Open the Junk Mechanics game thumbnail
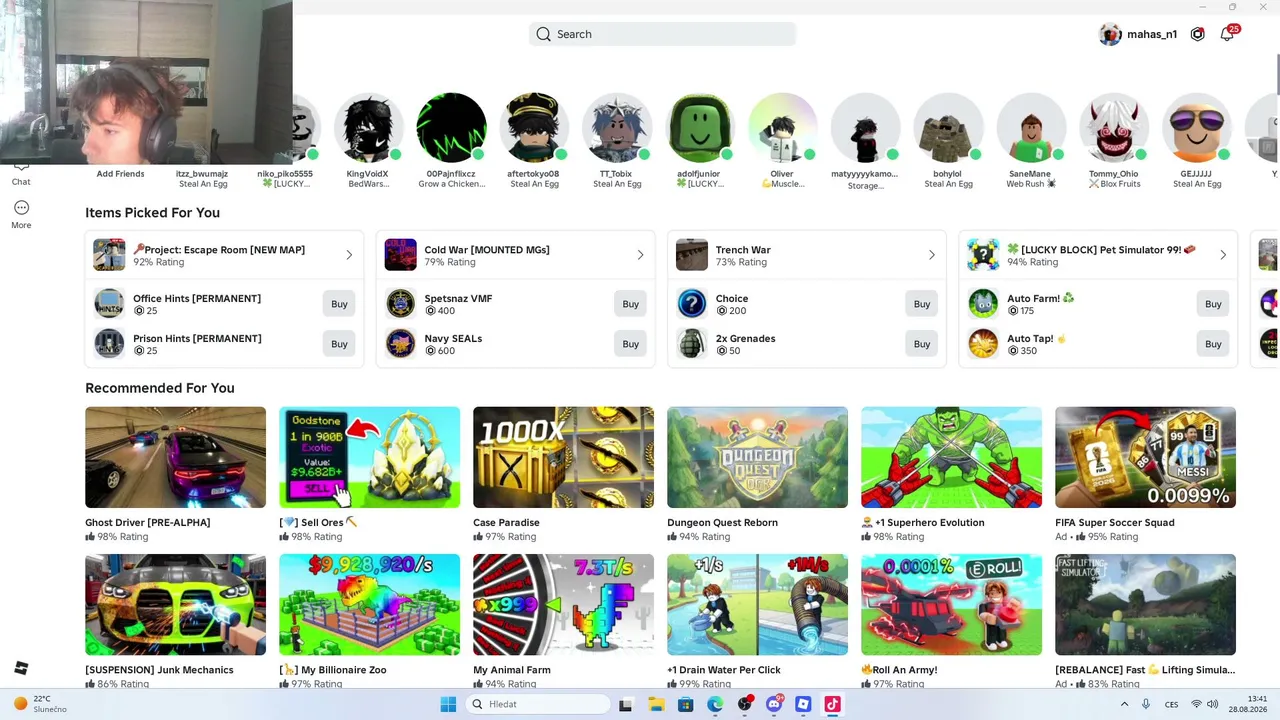The image size is (1280, 720). (175, 605)
